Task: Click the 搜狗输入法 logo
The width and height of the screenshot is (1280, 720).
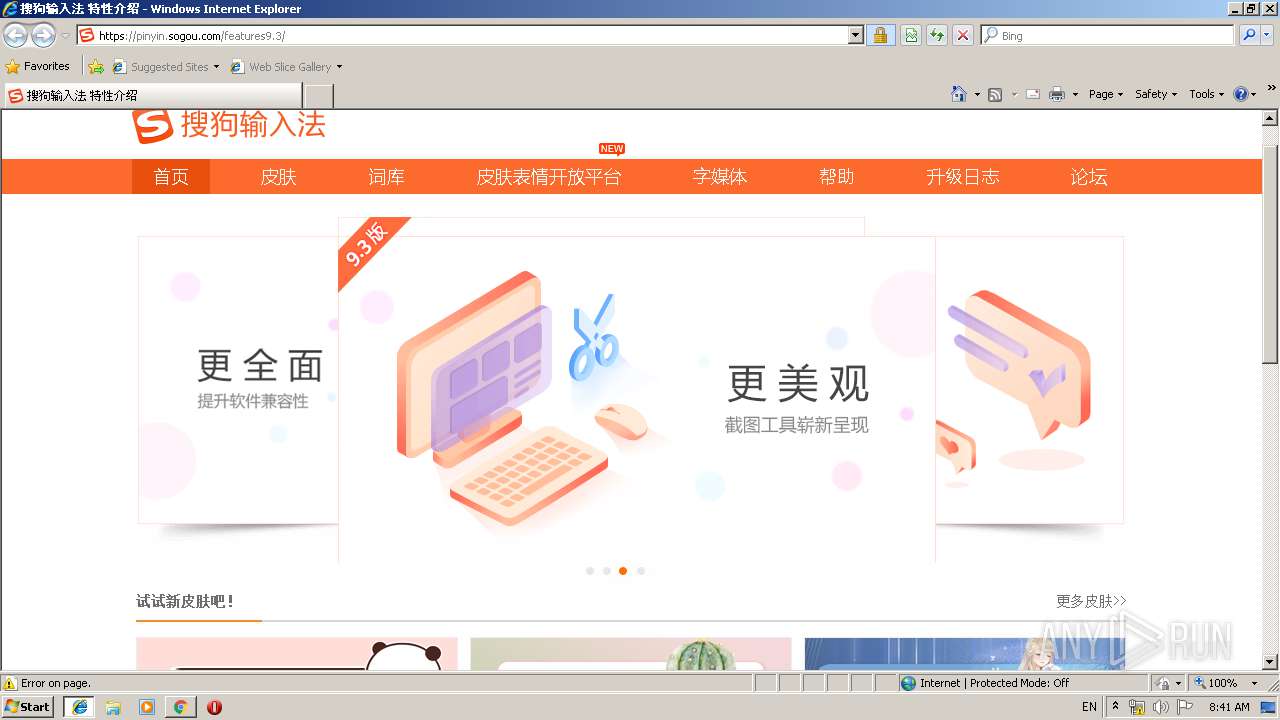Action: (x=229, y=126)
